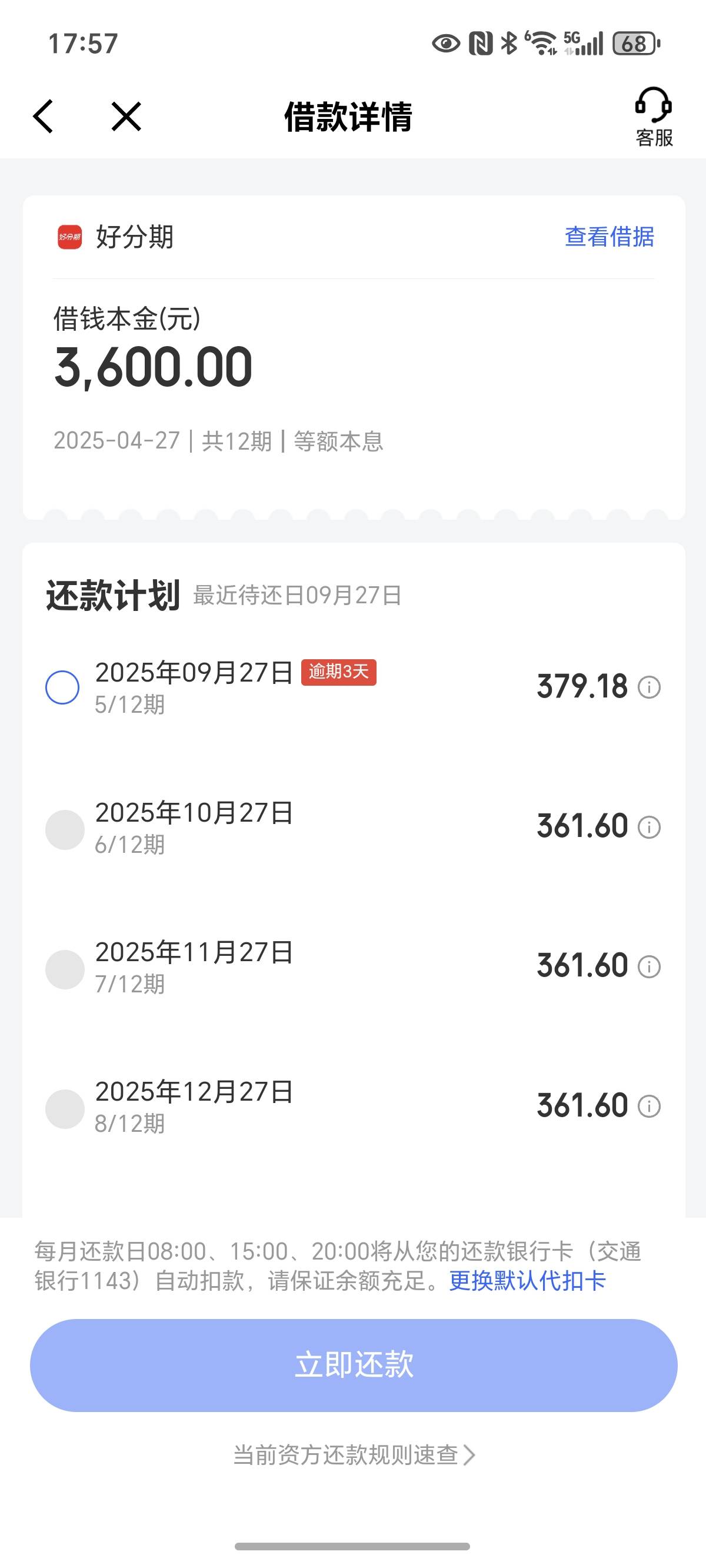Open 查看借据 loan receipt link
This screenshot has height=1568, width=706.
610,237
